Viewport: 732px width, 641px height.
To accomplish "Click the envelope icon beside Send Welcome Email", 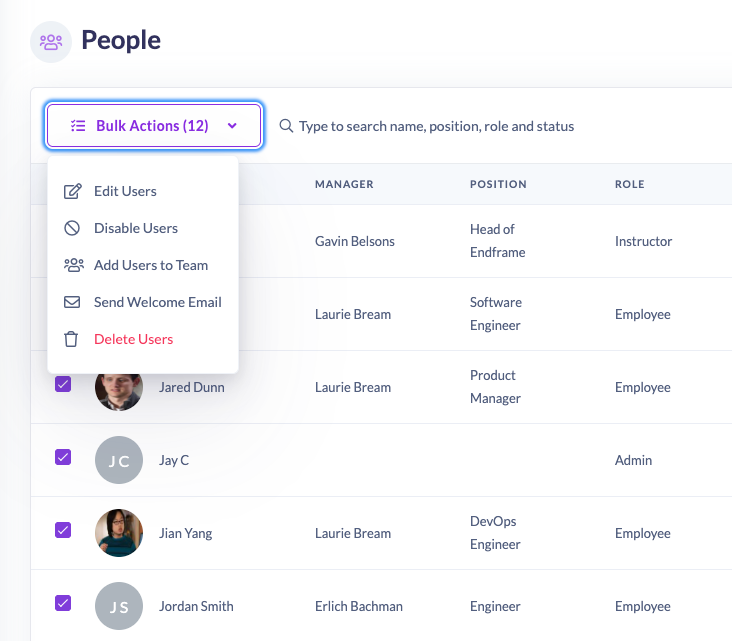I will pyautogui.click(x=72, y=302).
